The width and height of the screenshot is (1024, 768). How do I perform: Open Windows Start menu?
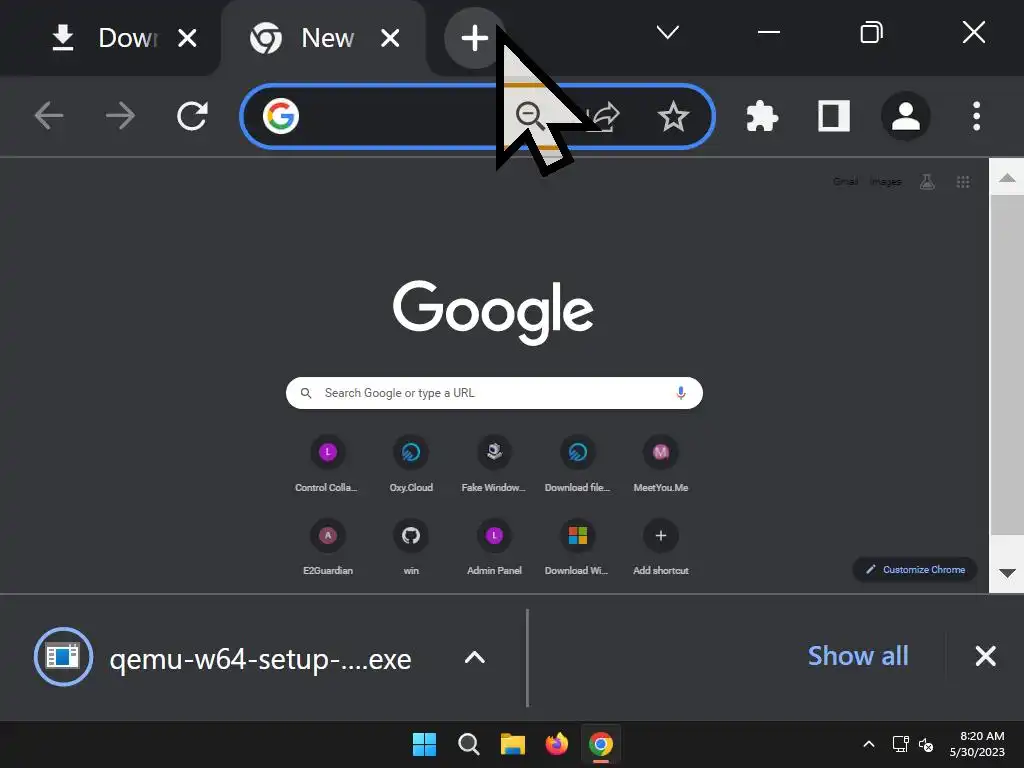tap(424, 744)
